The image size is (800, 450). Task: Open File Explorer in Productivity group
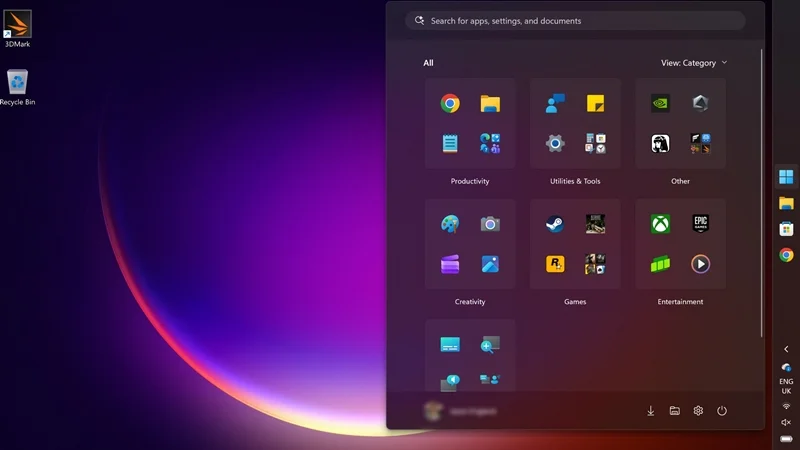click(490, 104)
